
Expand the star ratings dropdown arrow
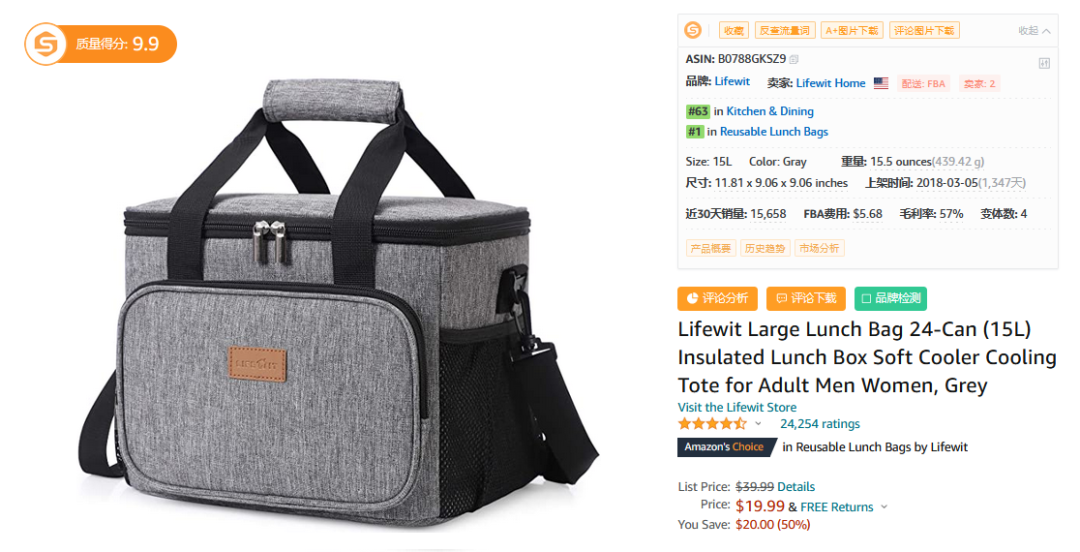click(x=758, y=423)
